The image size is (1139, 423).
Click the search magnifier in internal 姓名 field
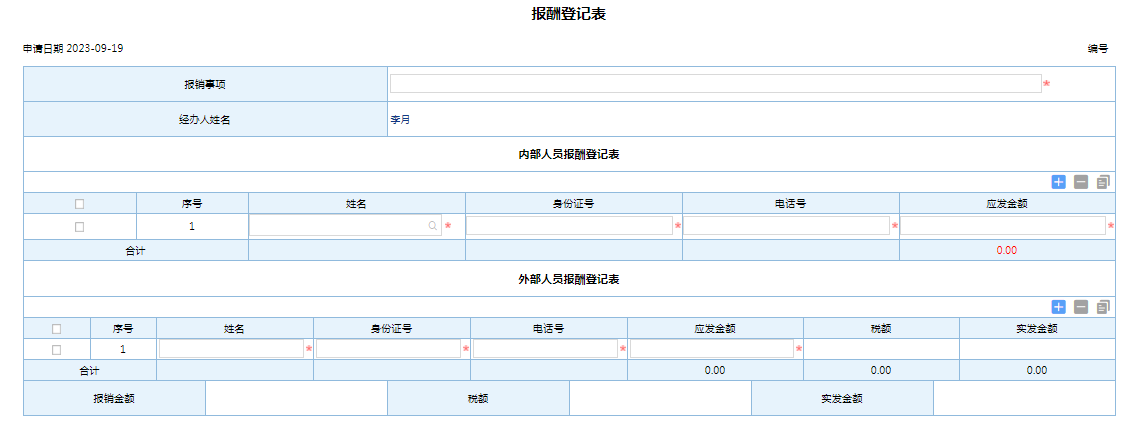[x=433, y=226]
